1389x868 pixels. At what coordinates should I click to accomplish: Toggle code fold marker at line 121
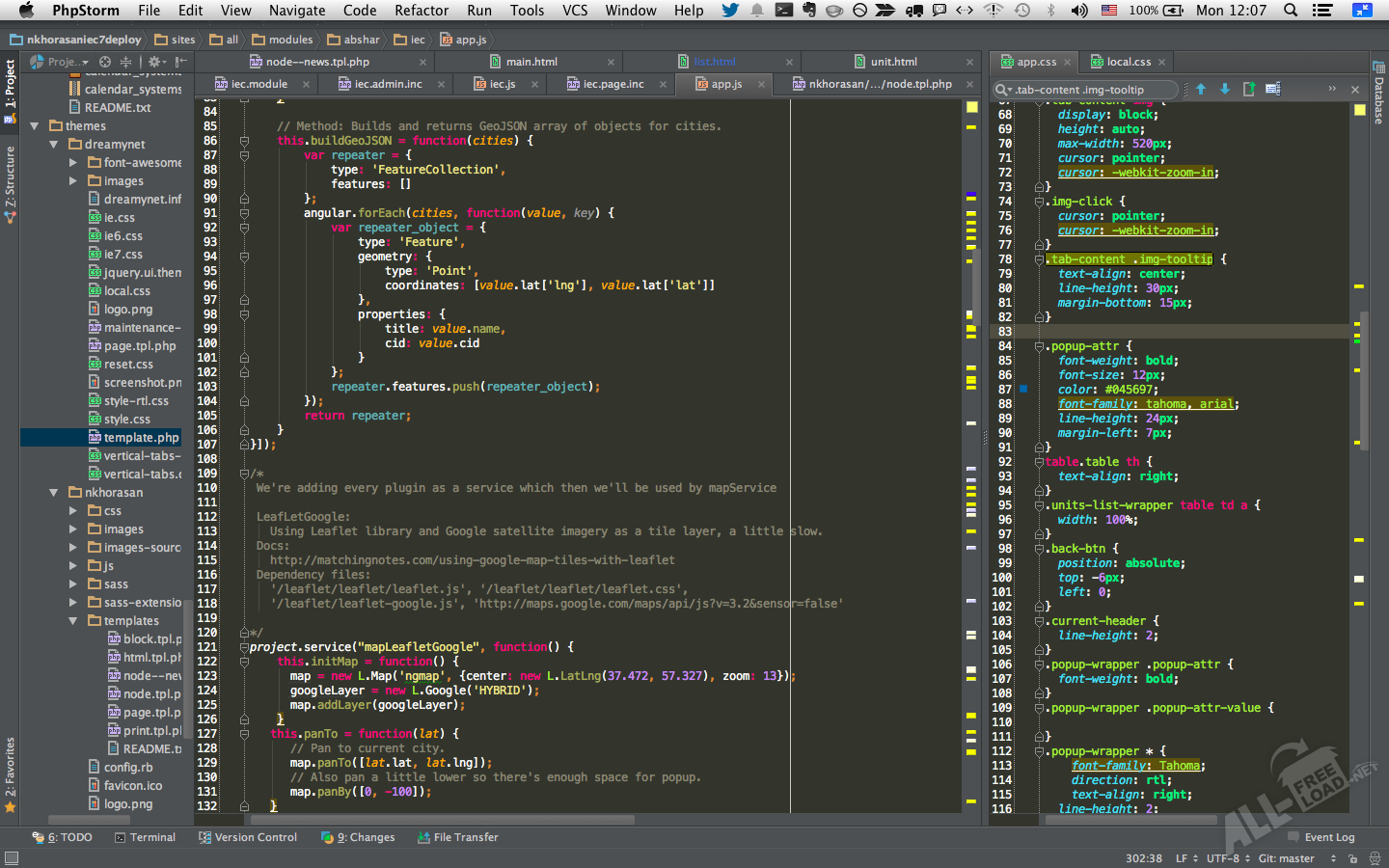pyautogui.click(x=244, y=647)
